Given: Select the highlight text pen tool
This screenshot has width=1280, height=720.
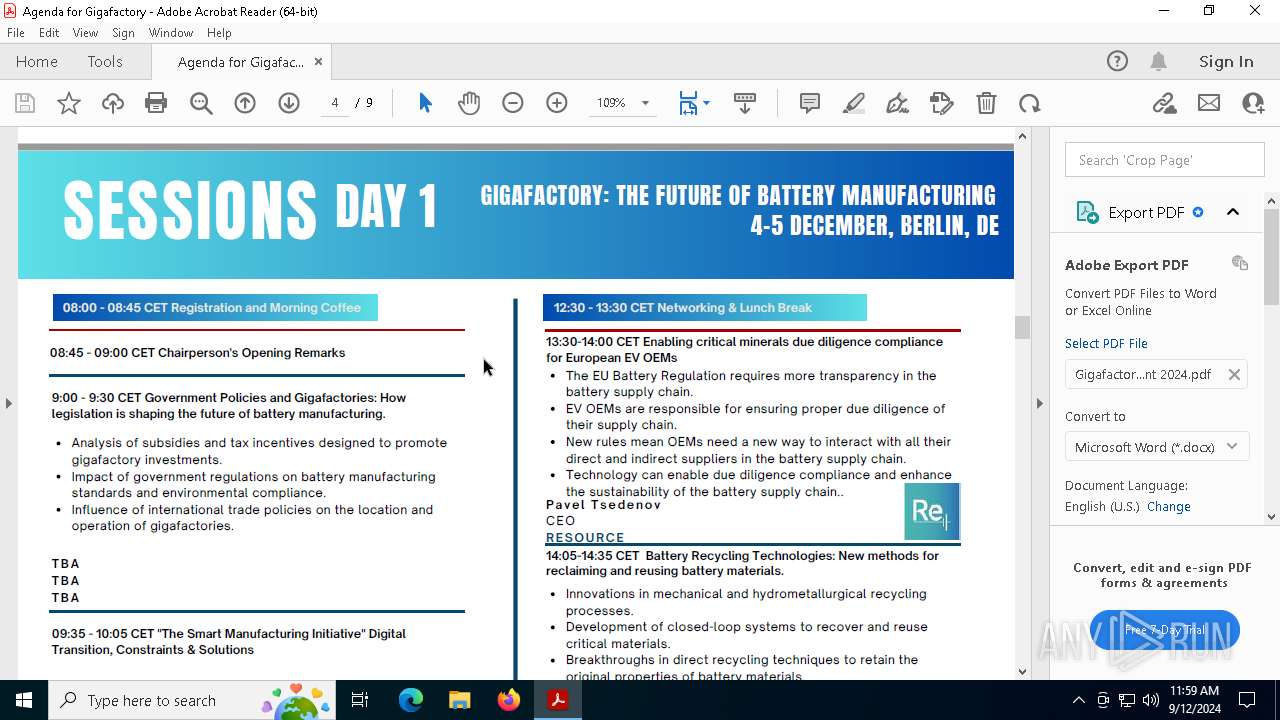Looking at the screenshot, I should pyautogui.click(x=854, y=103).
